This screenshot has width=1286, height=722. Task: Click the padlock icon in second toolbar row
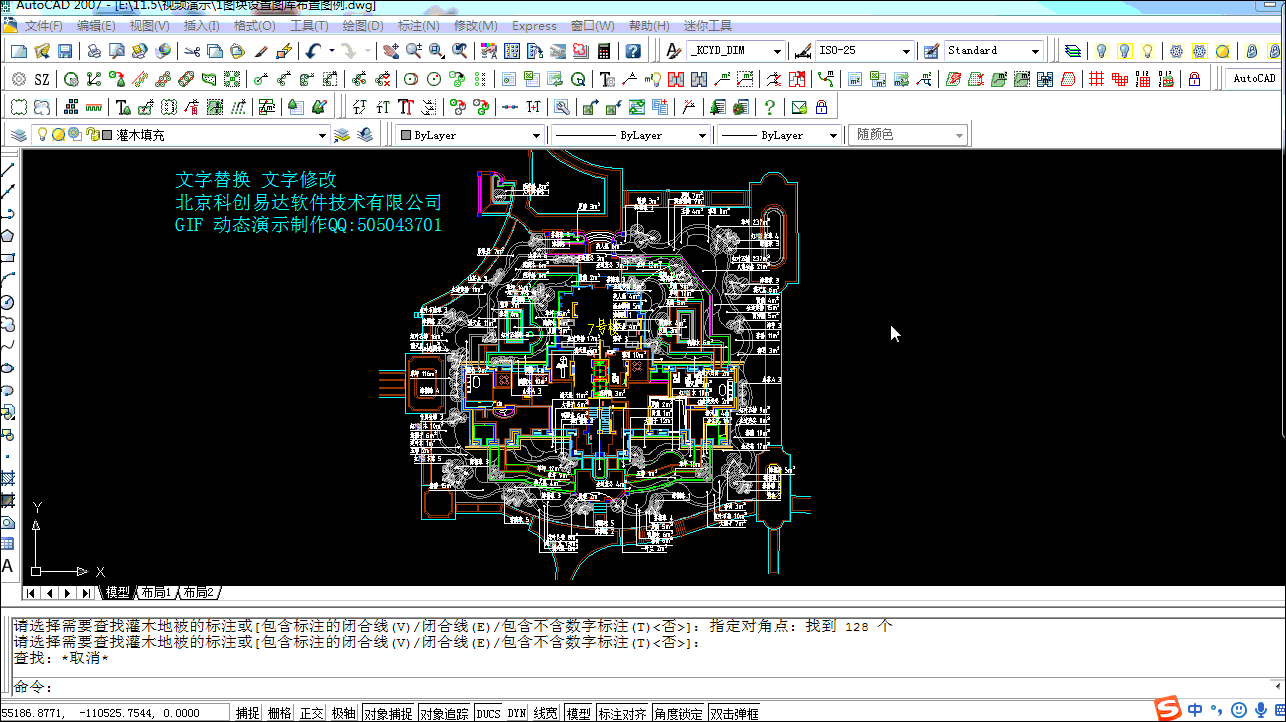pyautogui.click(x=1194, y=79)
